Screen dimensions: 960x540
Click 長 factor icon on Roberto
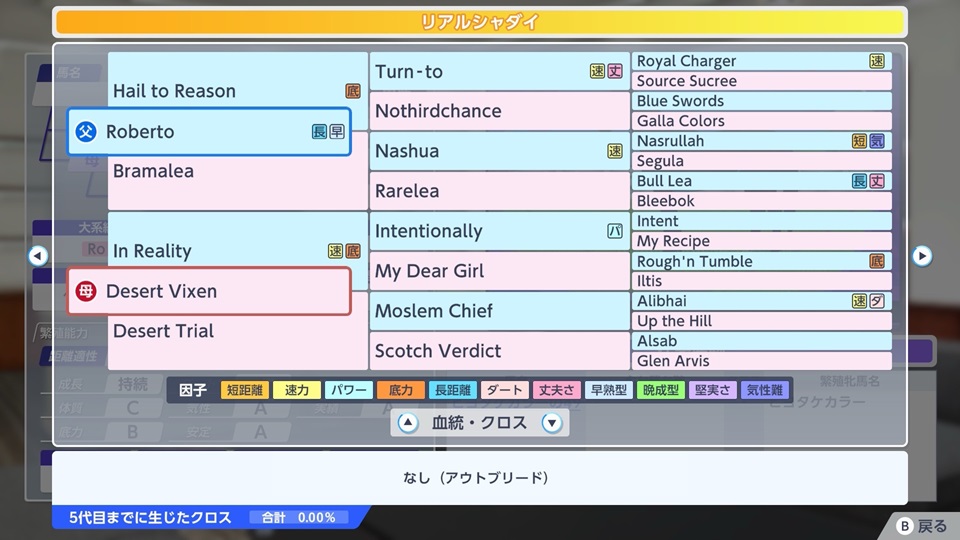(320, 132)
